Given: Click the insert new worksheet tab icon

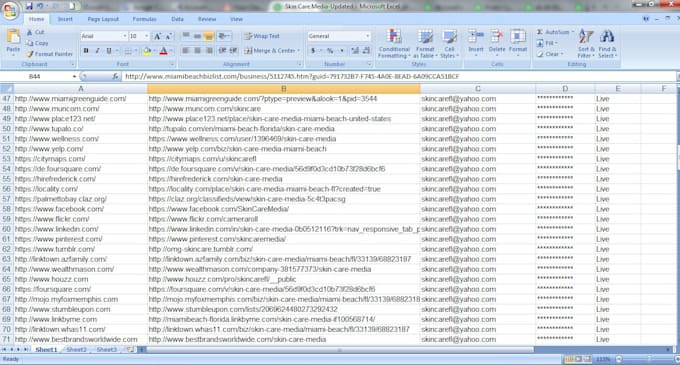Looking at the screenshot, I should pyautogui.click(x=130, y=349).
